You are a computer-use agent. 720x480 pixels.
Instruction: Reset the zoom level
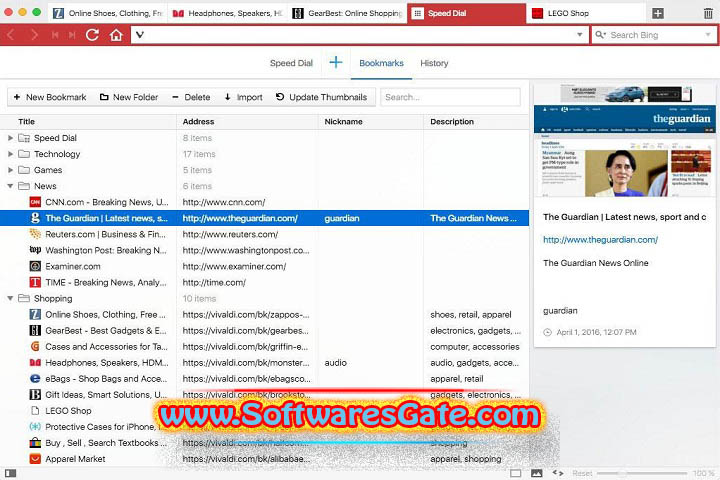582,473
